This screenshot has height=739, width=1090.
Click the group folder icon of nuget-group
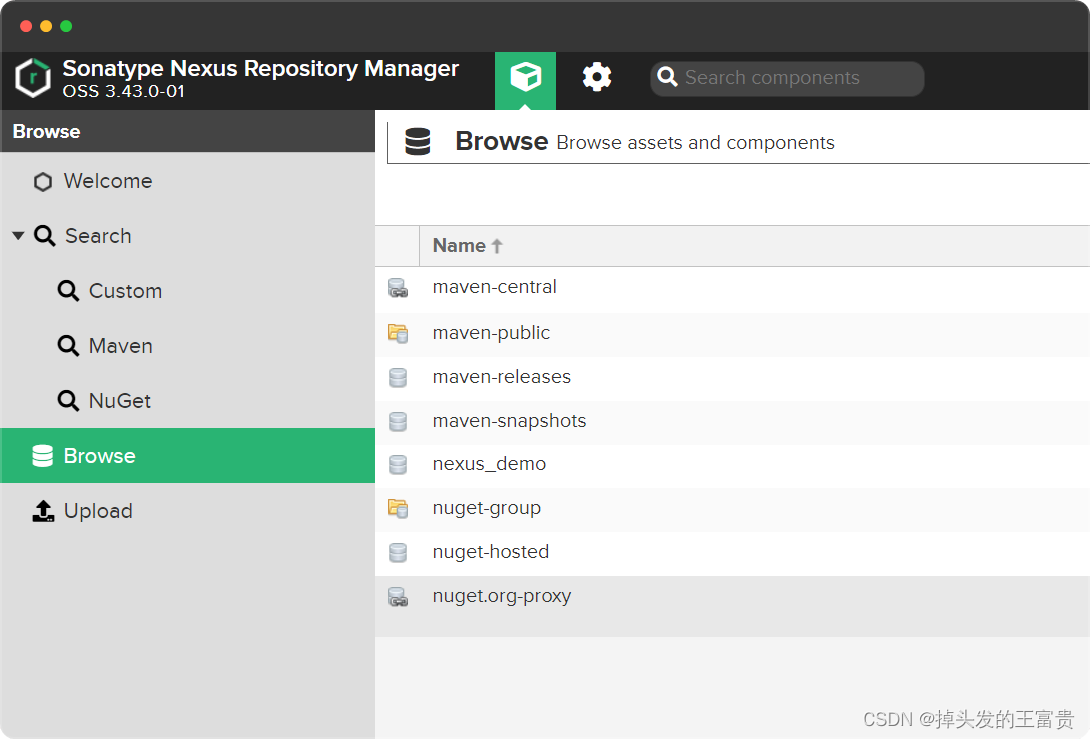point(398,508)
